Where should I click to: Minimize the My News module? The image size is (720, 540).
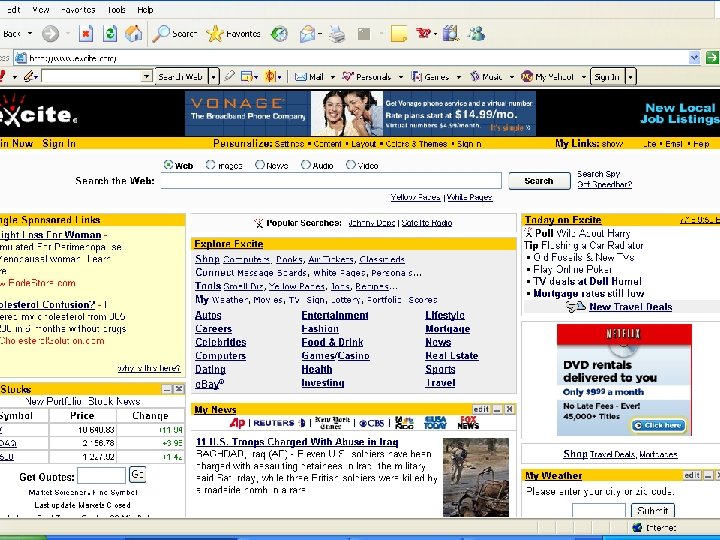click(x=497, y=409)
